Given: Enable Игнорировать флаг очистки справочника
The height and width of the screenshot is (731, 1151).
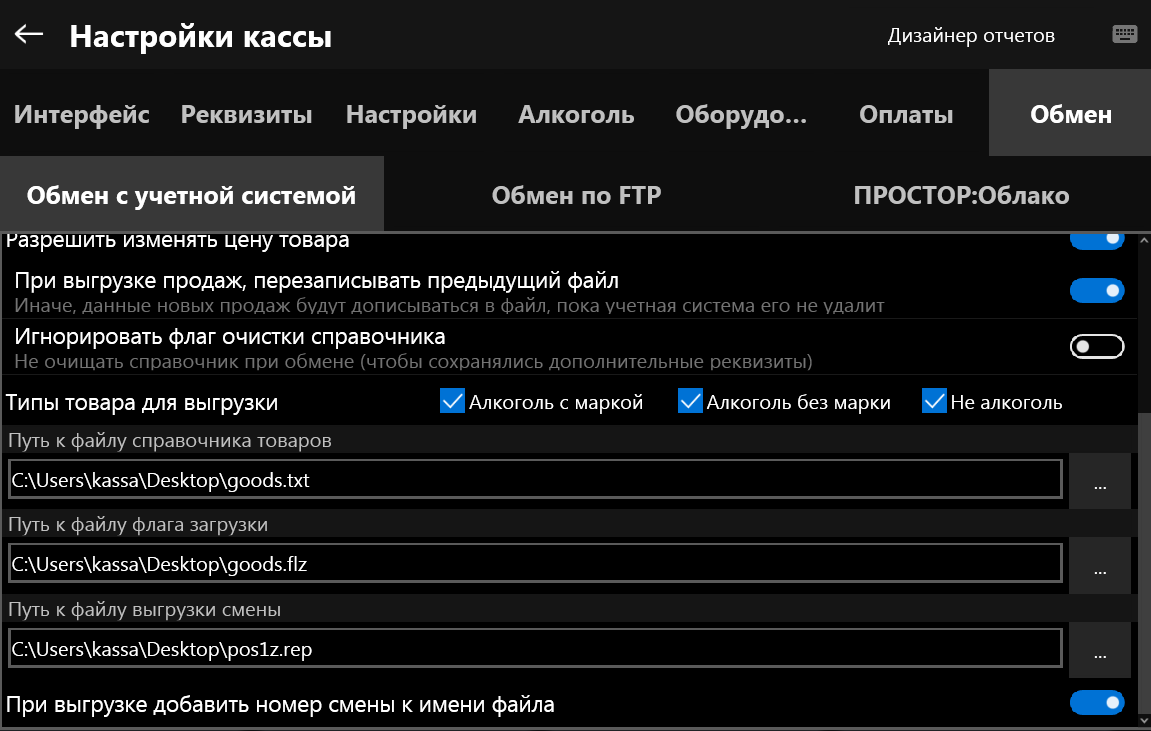Looking at the screenshot, I should pos(1097,346).
